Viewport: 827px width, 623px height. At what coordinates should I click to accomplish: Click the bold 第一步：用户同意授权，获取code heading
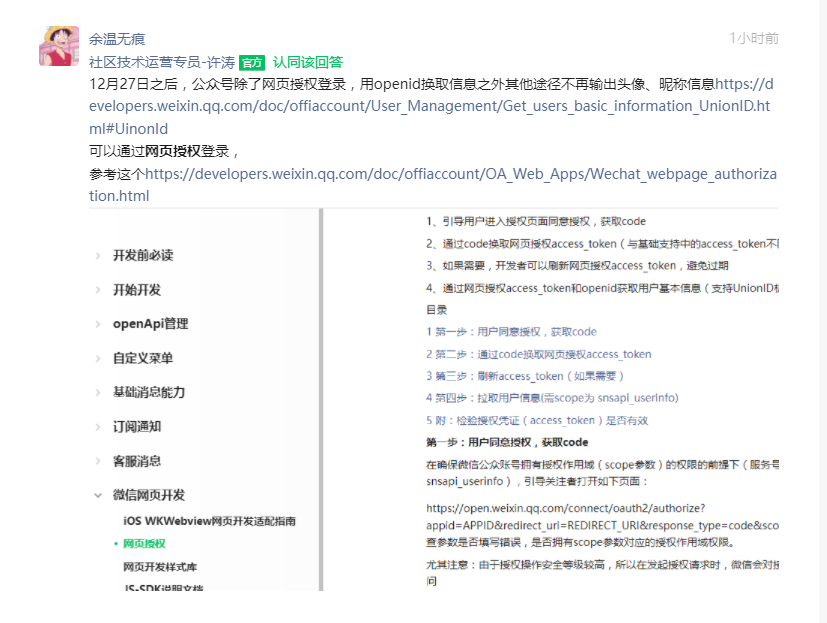(507, 442)
